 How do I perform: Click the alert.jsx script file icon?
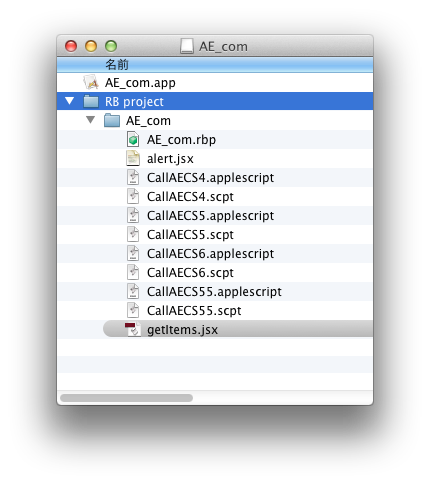pos(133,158)
